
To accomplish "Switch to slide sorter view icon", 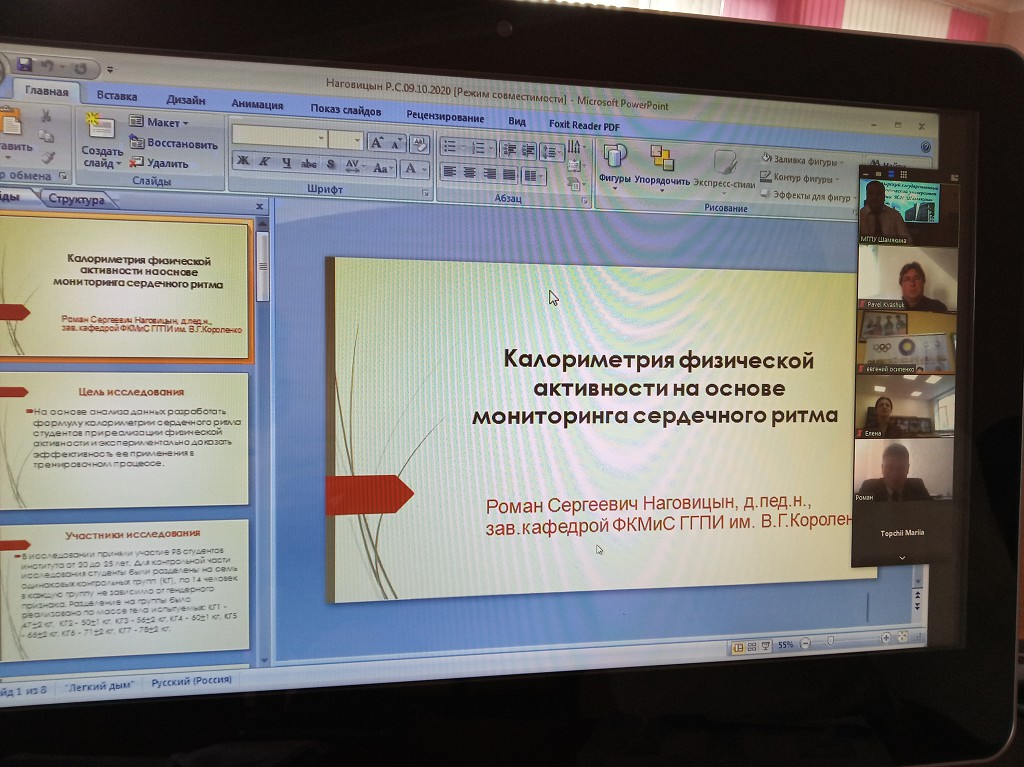I will 753,647.
